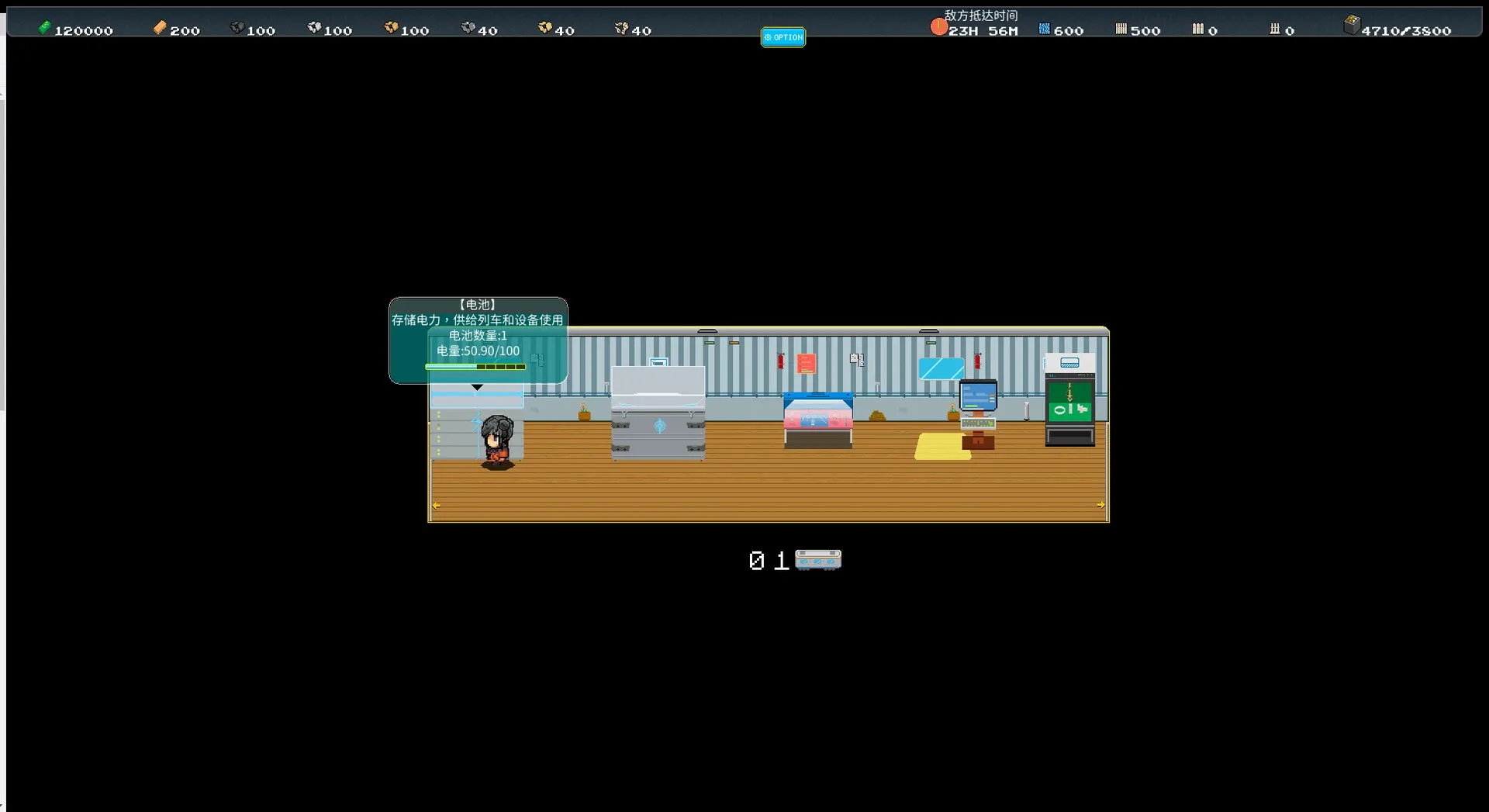This screenshot has width=1489, height=812.
Task: Click the red notice poster on wall
Action: click(806, 363)
